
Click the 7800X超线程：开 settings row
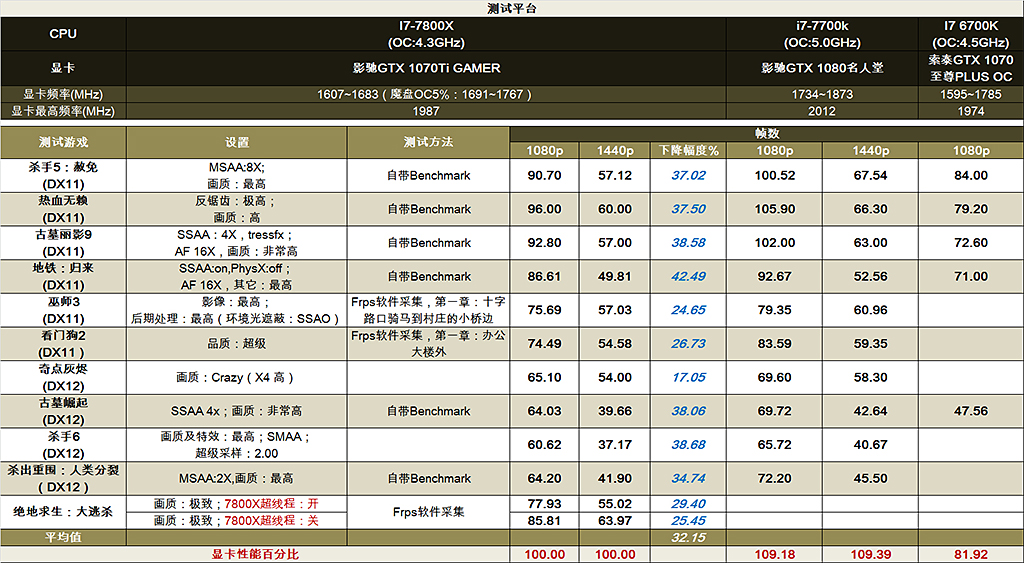click(x=236, y=504)
